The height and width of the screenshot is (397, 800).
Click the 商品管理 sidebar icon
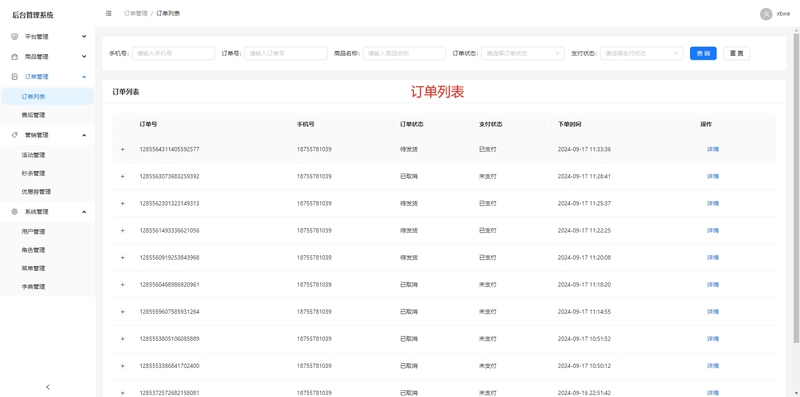pos(14,57)
